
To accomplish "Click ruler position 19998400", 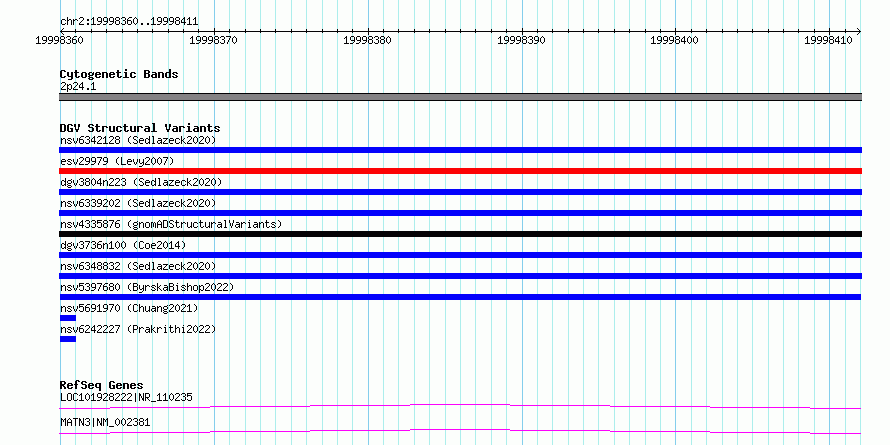I will click(x=675, y=40).
